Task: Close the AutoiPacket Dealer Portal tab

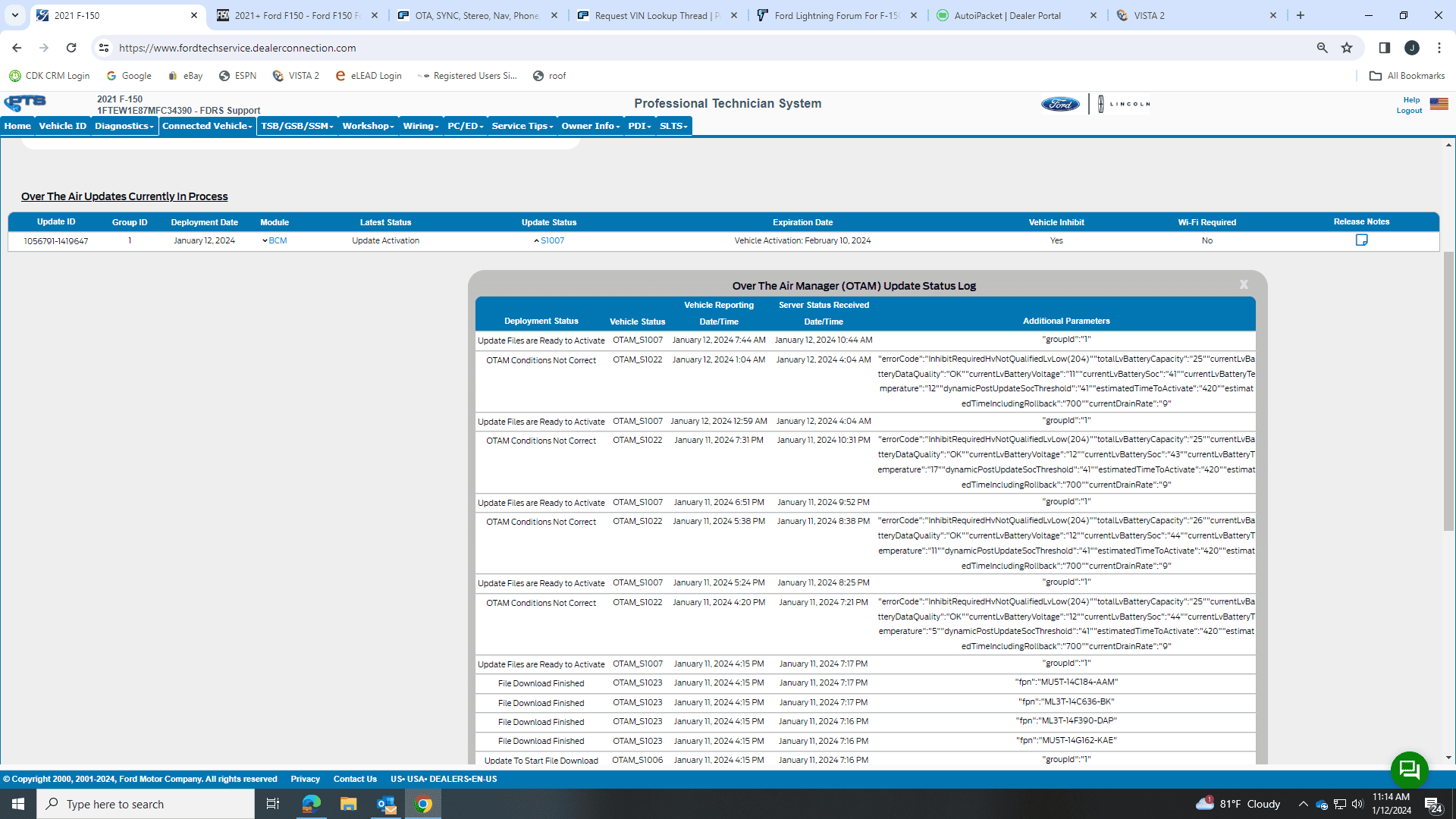Action: pyautogui.click(x=1094, y=15)
